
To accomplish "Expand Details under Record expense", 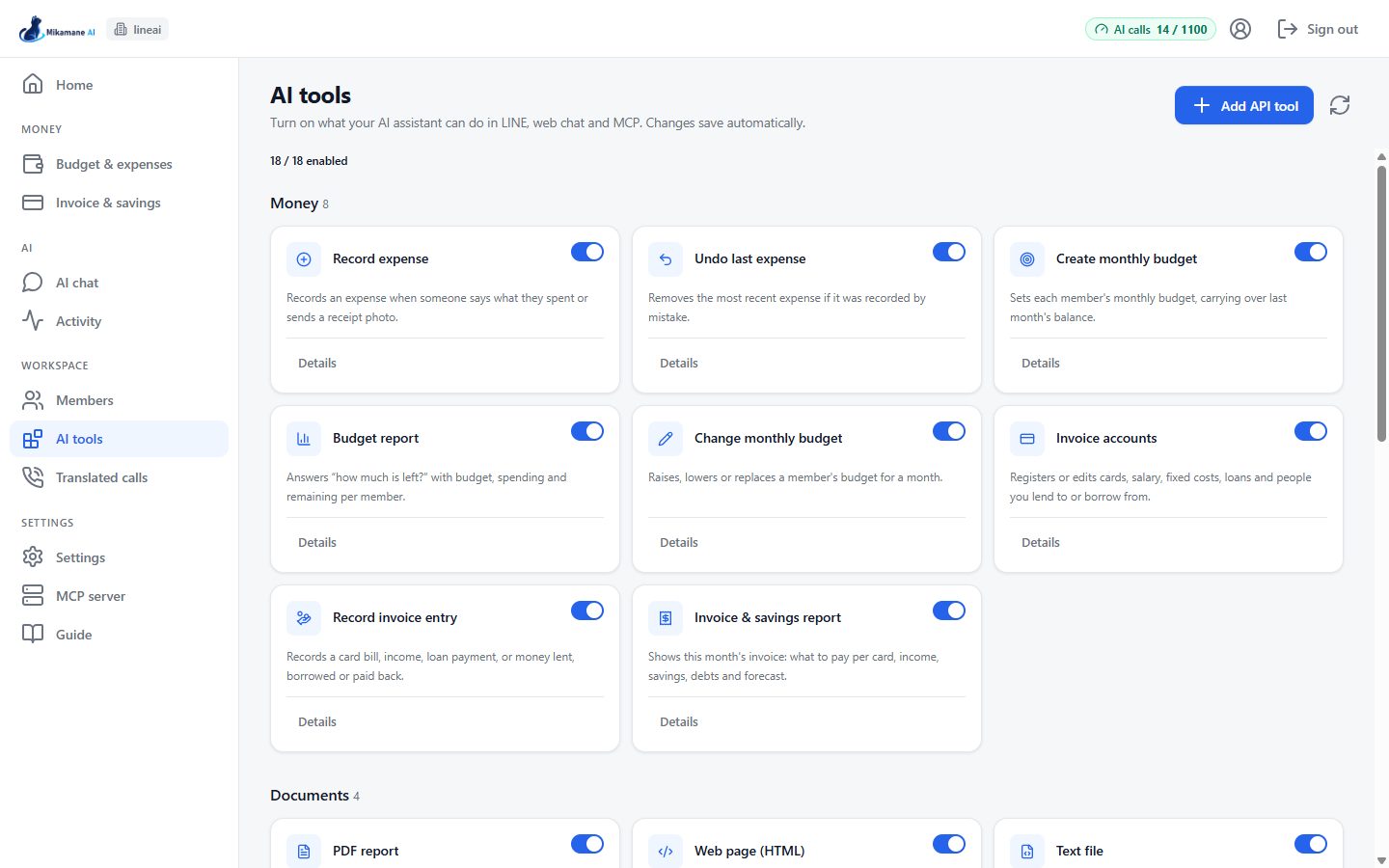I will [x=317, y=364].
